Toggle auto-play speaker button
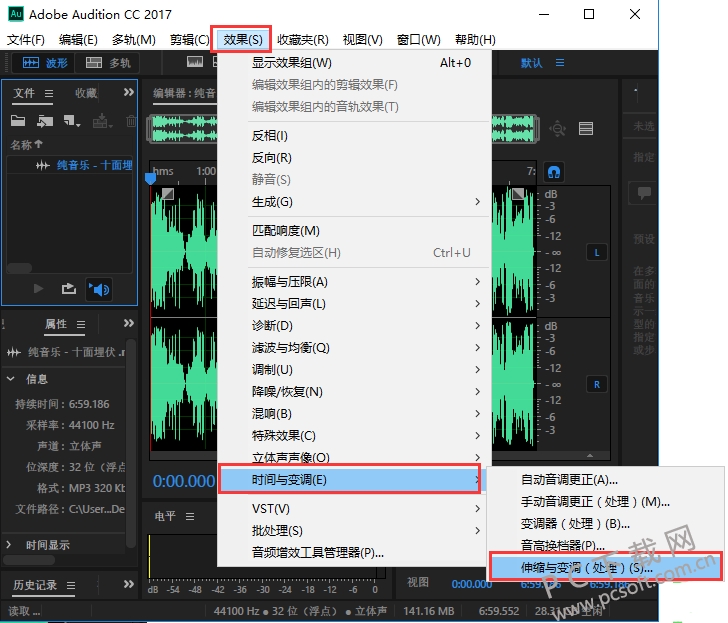This screenshot has width=728, height=623. 98,290
